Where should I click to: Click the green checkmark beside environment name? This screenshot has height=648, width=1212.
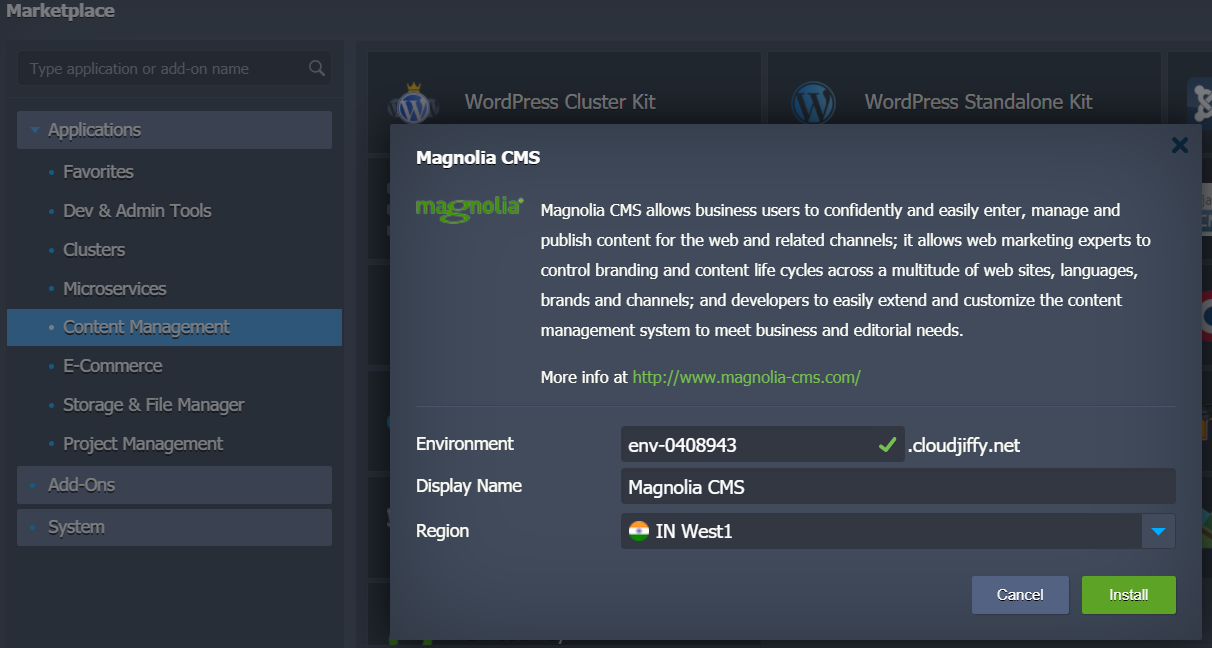886,445
